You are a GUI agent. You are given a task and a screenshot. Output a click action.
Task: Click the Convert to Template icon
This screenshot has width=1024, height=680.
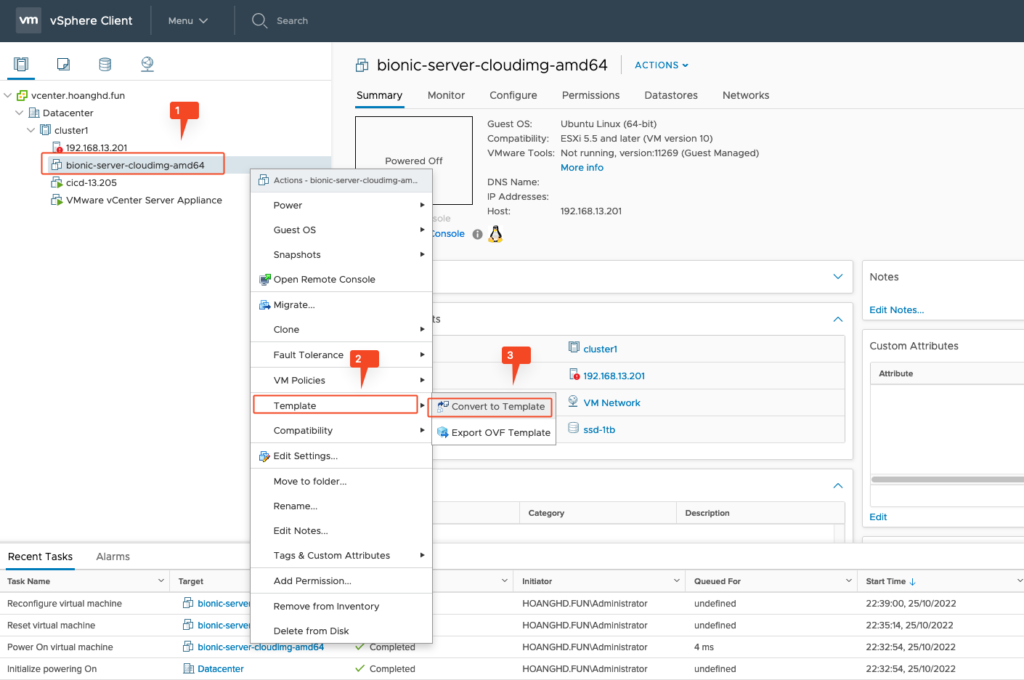[x=443, y=406]
